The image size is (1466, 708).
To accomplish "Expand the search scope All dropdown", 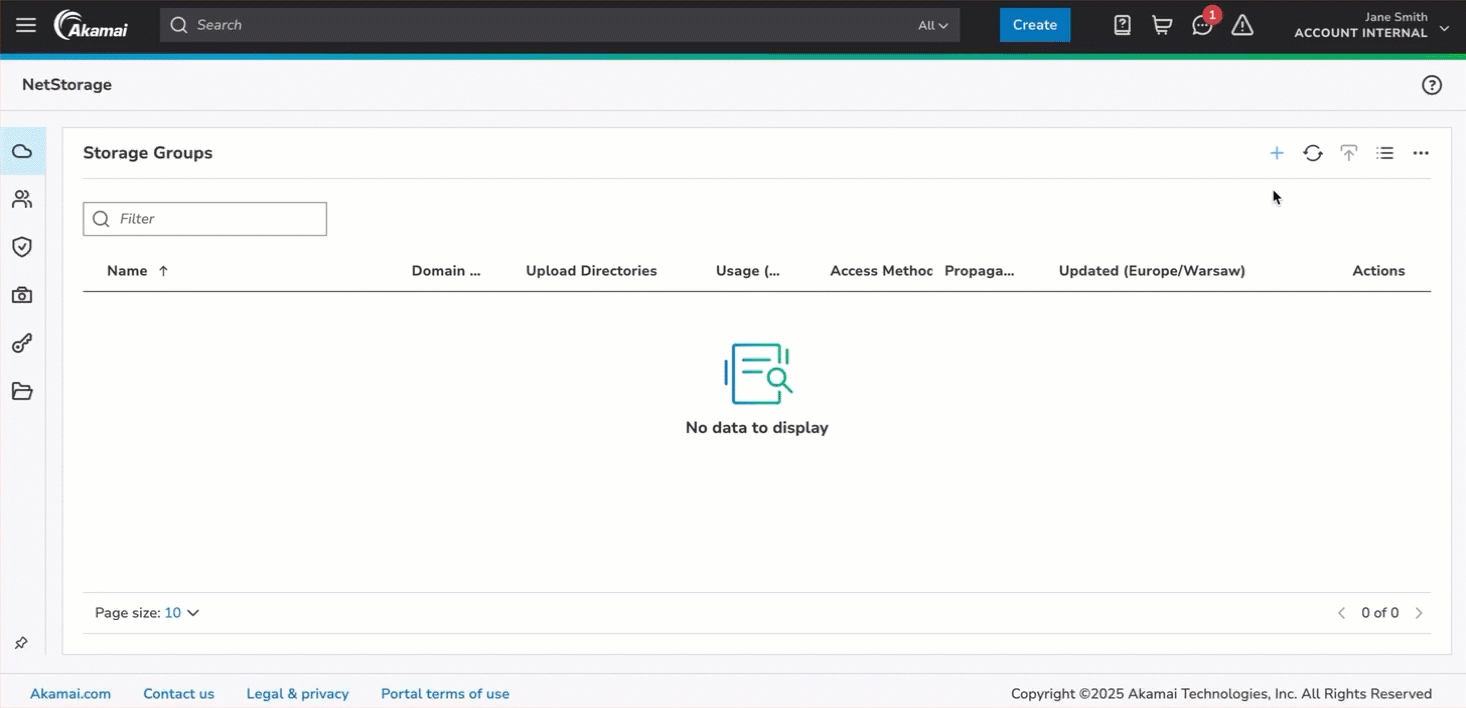I will coord(933,26).
